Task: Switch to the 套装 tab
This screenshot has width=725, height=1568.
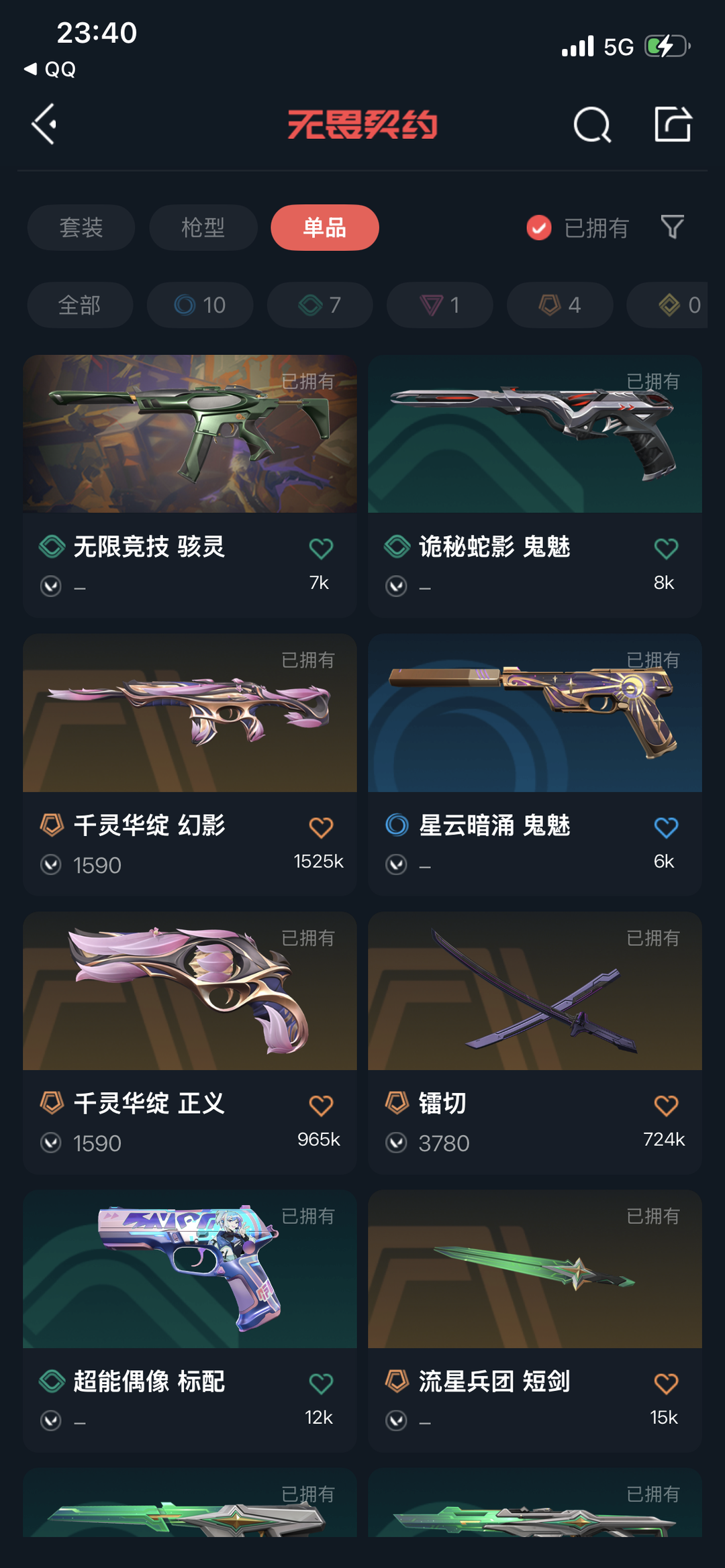Action: point(81,227)
